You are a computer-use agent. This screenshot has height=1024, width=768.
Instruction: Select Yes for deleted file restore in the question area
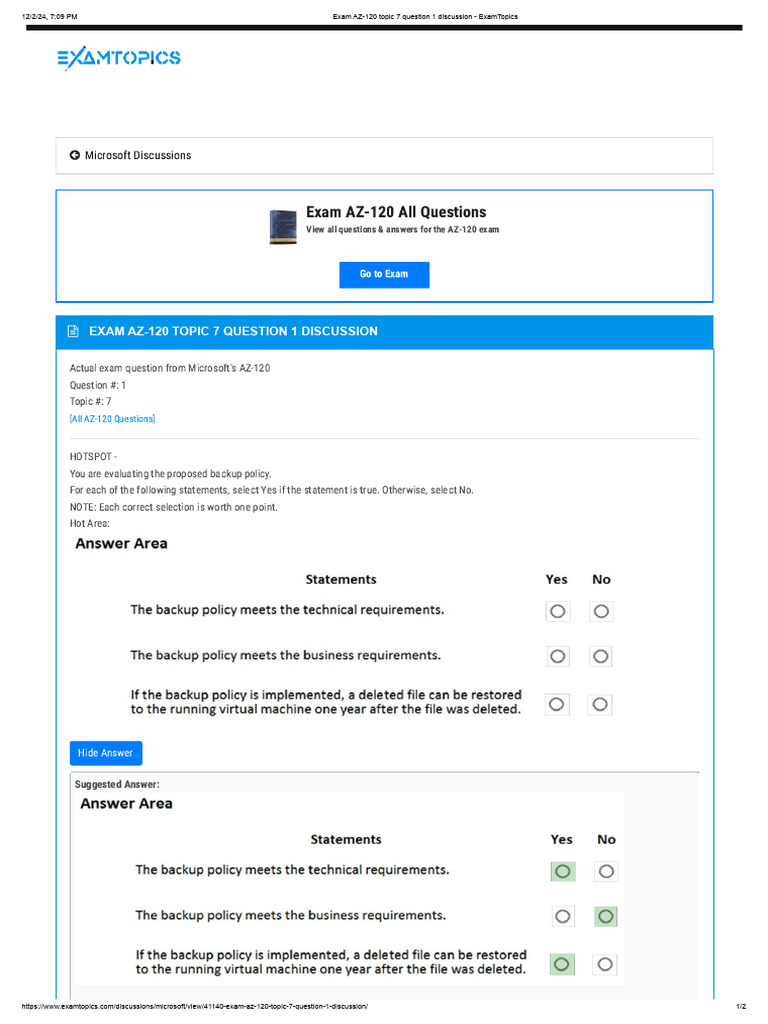(x=556, y=704)
